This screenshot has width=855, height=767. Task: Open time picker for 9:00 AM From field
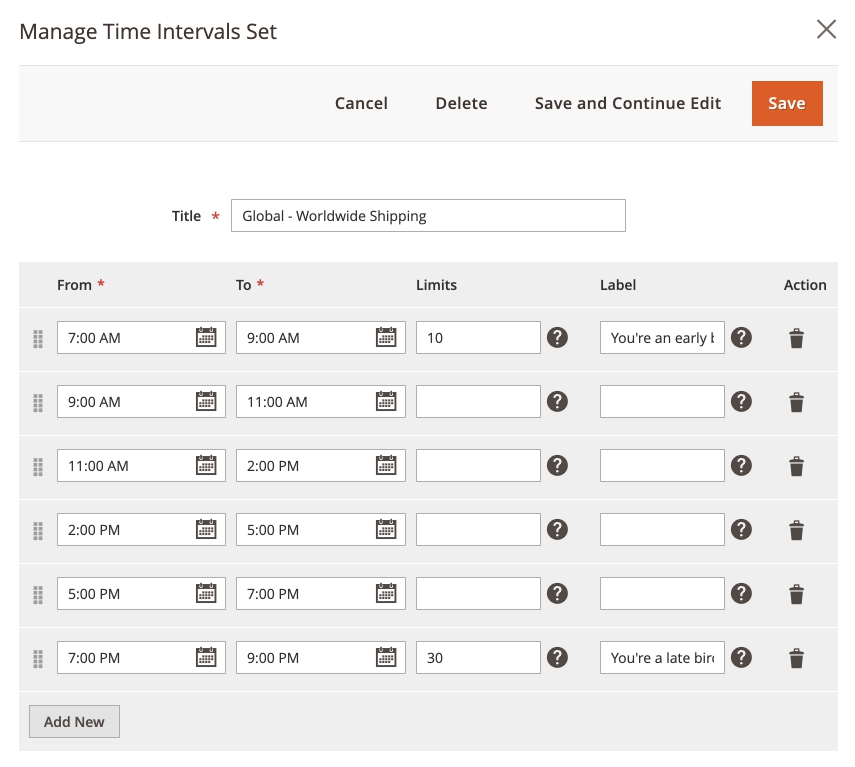(206, 402)
